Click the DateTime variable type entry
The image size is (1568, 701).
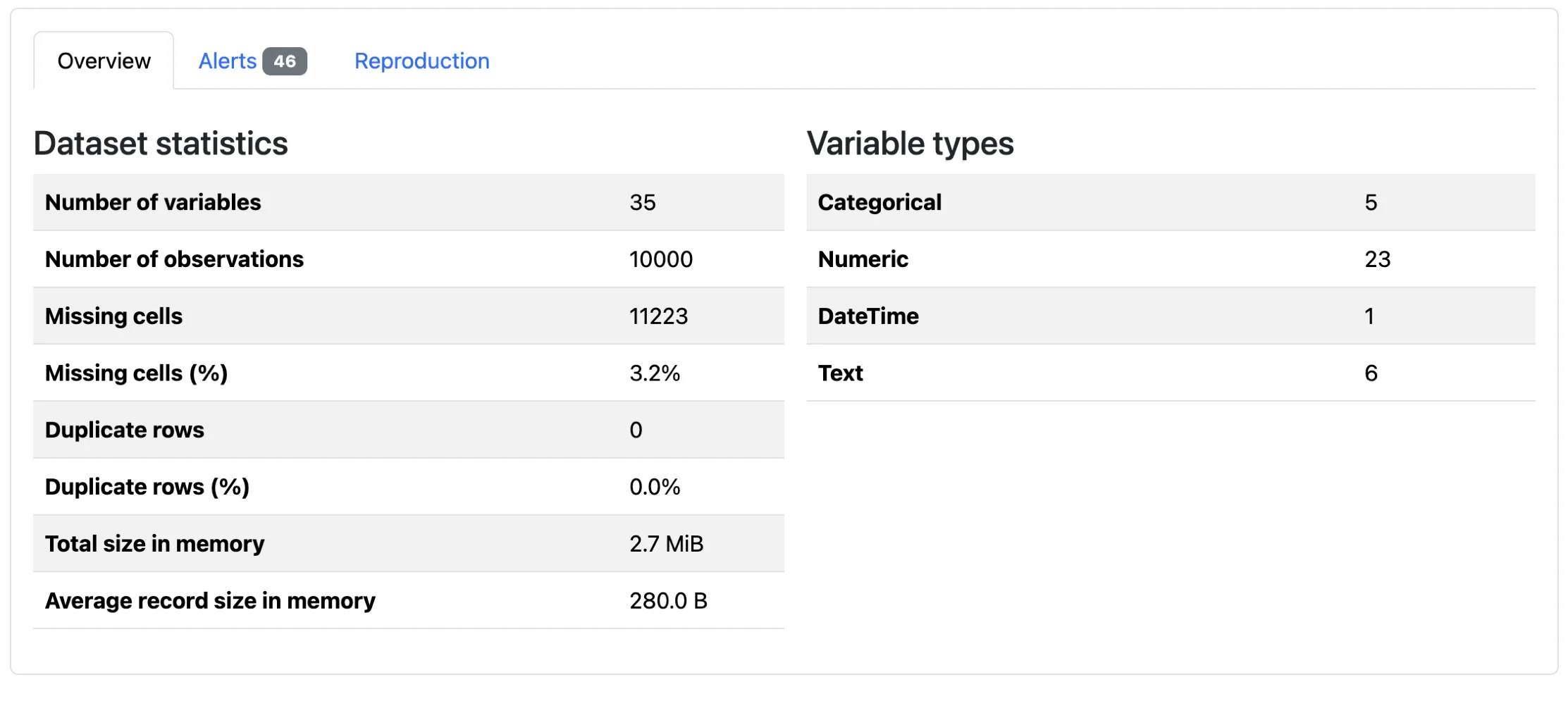click(x=1170, y=316)
